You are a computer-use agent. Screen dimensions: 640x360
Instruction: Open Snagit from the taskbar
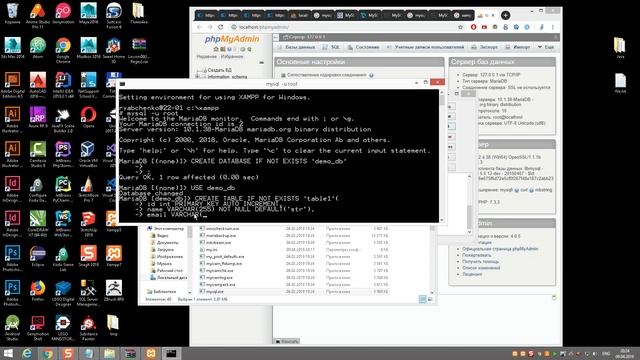click(x=68, y=353)
